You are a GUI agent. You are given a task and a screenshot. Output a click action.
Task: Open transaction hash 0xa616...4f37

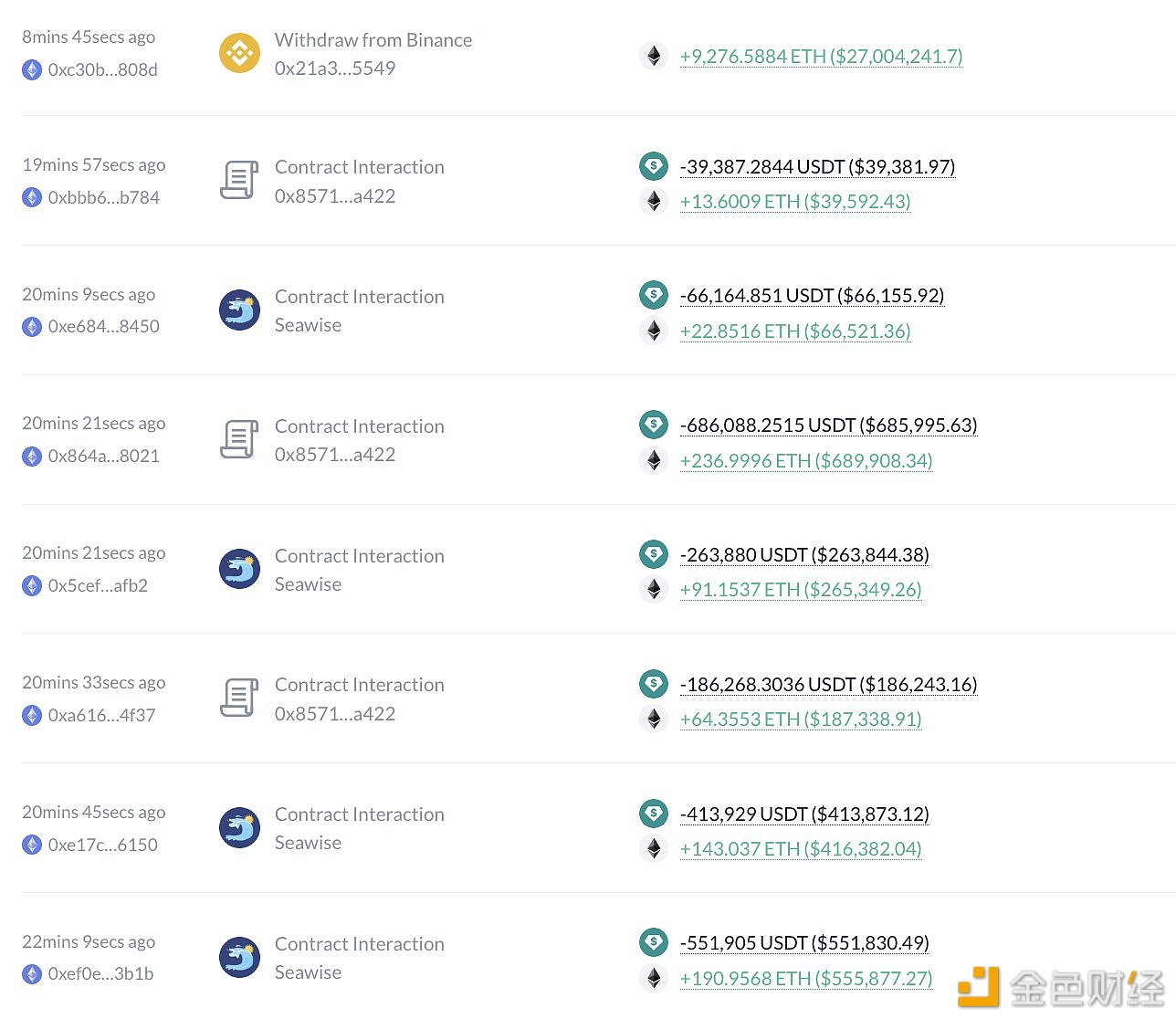(102, 716)
